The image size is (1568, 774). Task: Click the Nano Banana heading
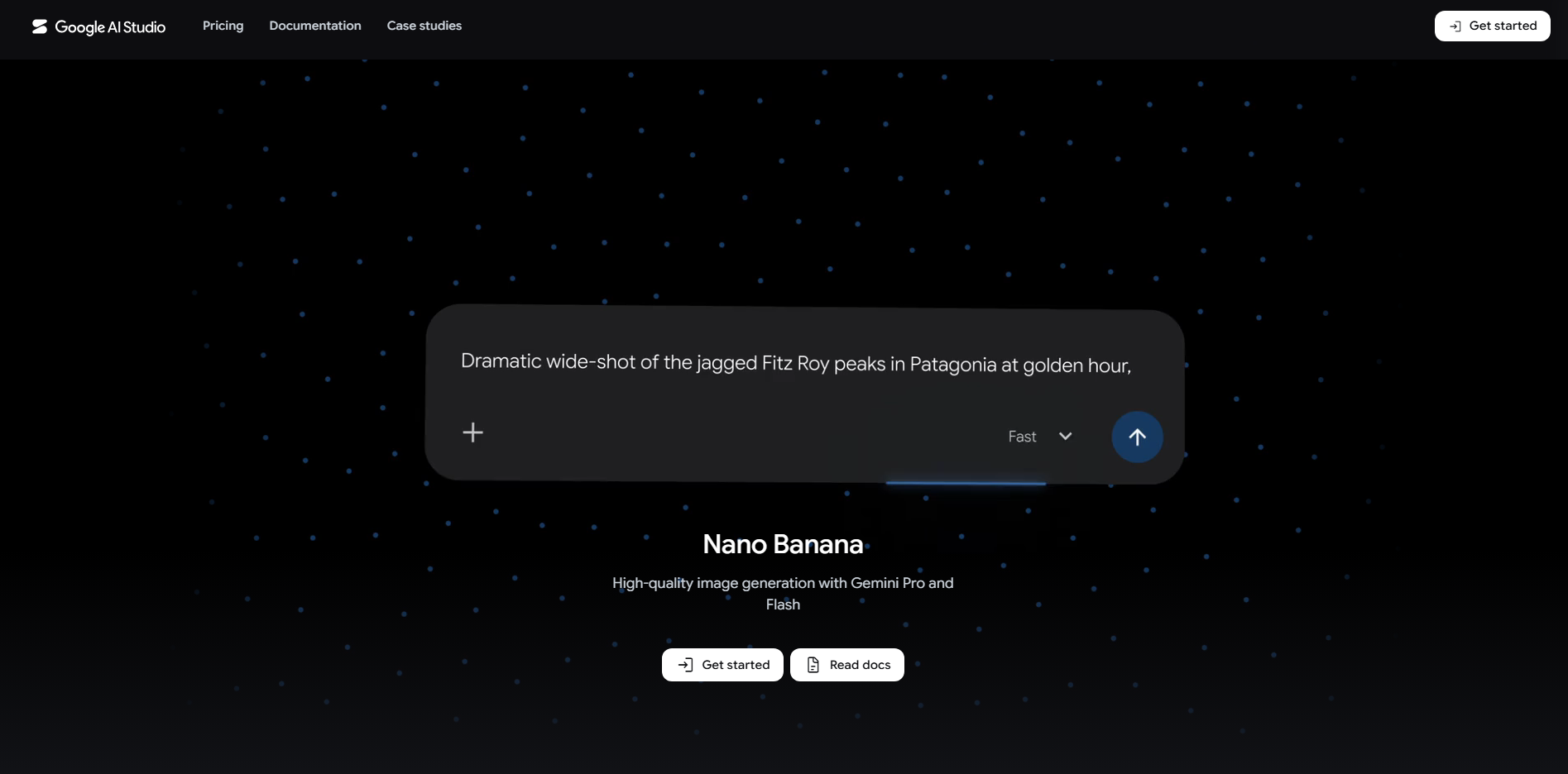point(783,544)
